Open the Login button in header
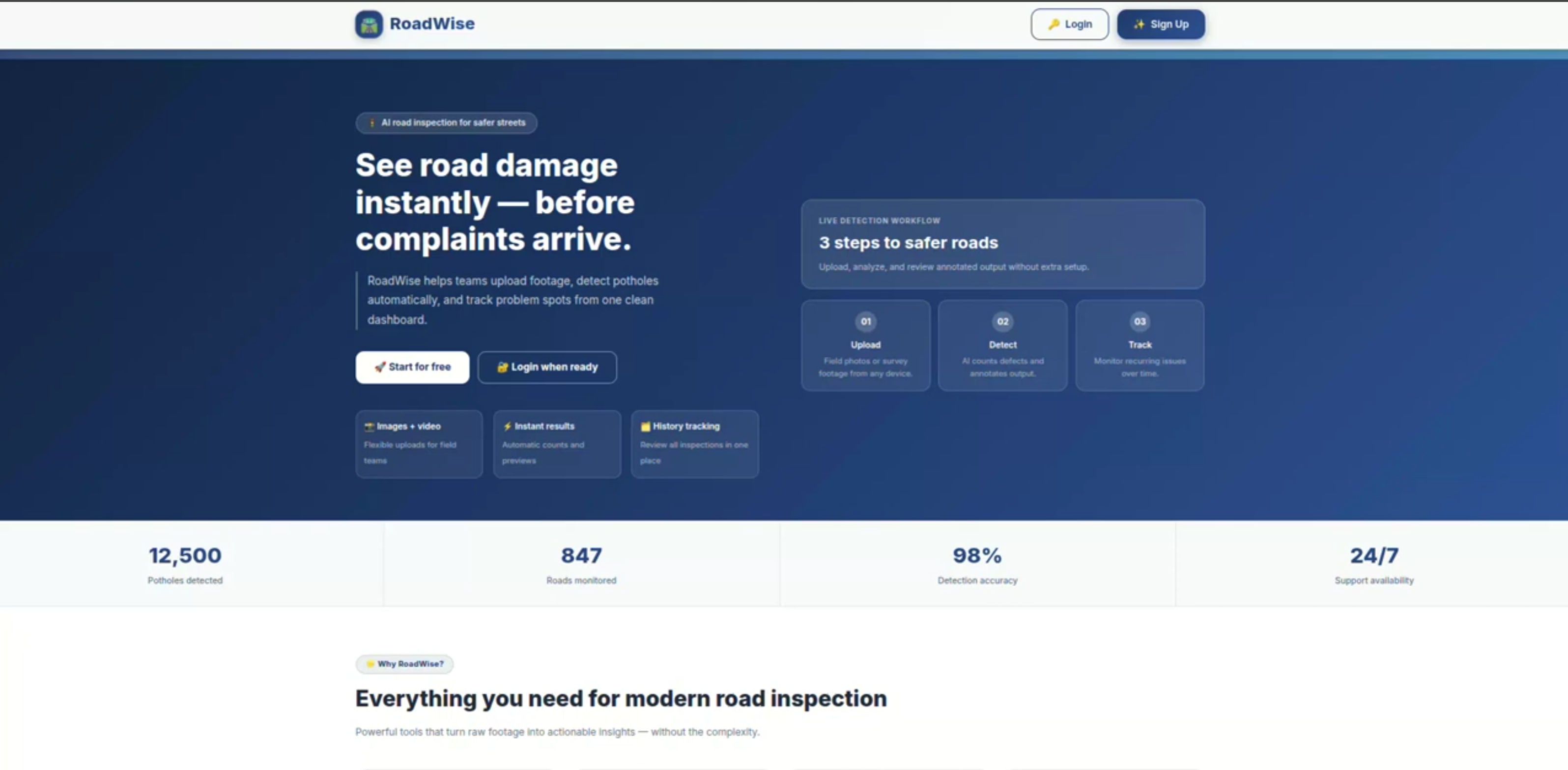Image resolution: width=1568 pixels, height=770 pixels. (1069, 25)
